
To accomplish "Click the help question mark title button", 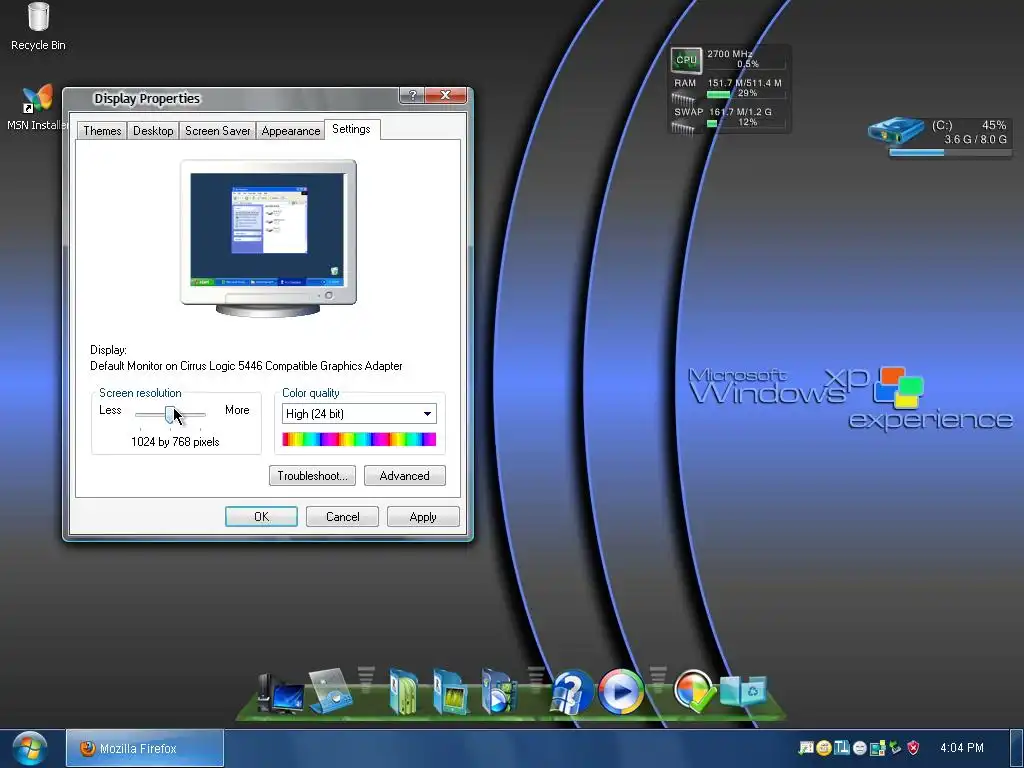I will tap(412, 95).
